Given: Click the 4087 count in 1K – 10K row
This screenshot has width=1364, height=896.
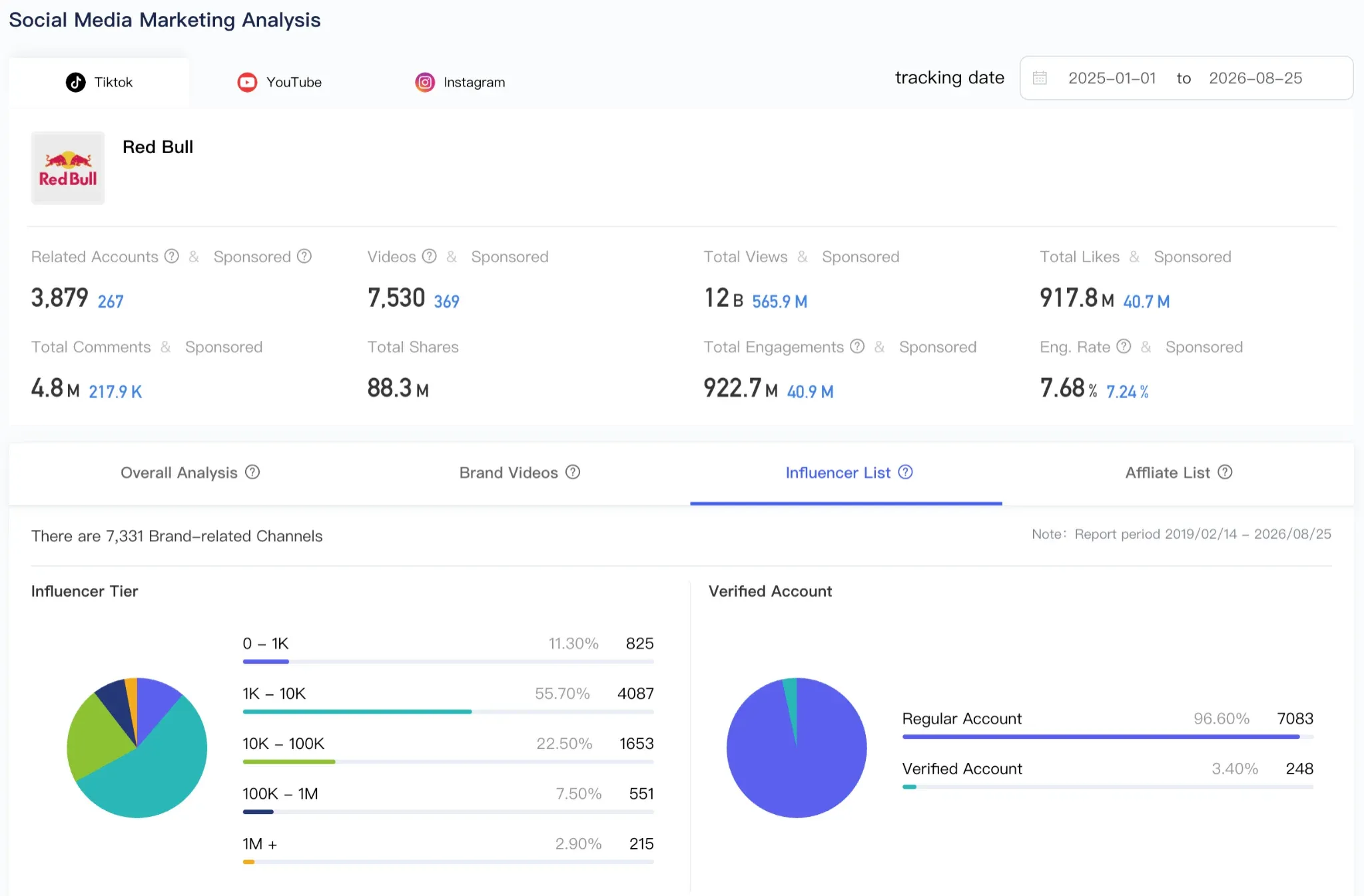Looking at the screenshot, I should coord(635,693).
